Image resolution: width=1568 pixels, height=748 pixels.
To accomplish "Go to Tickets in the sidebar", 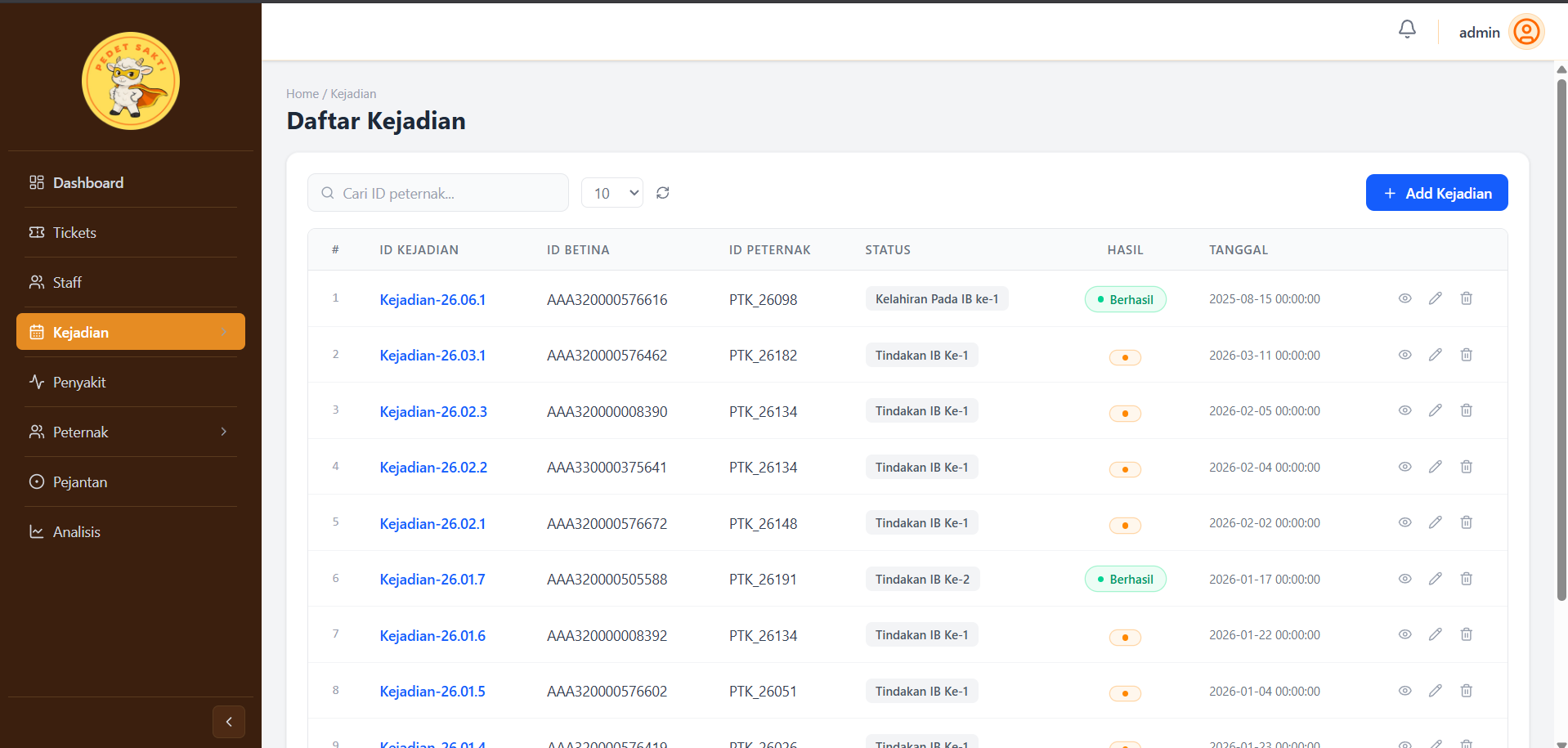I will tap(131, 232).
